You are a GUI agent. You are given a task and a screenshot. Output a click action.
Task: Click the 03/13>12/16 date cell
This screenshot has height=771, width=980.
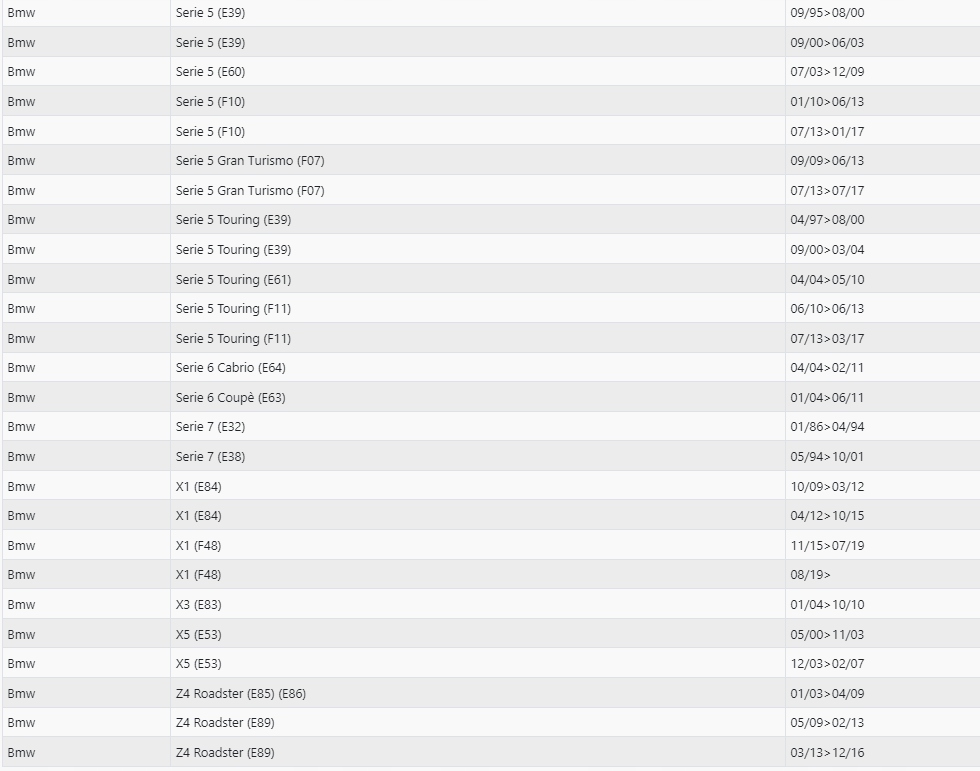point(827,752)
